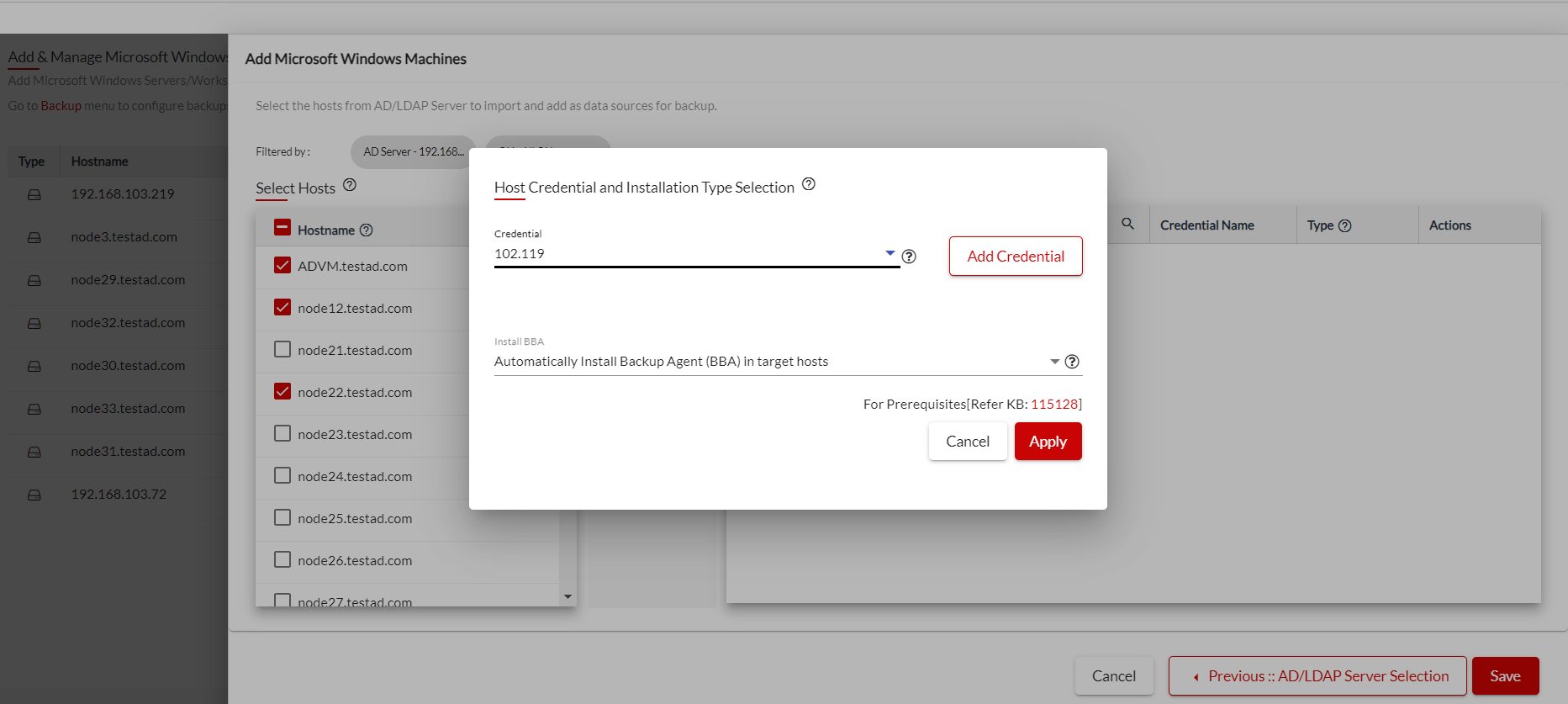Click scroll-down arrow of hosts list
The height and width of the screenshot is (704, 1568).
568,596
